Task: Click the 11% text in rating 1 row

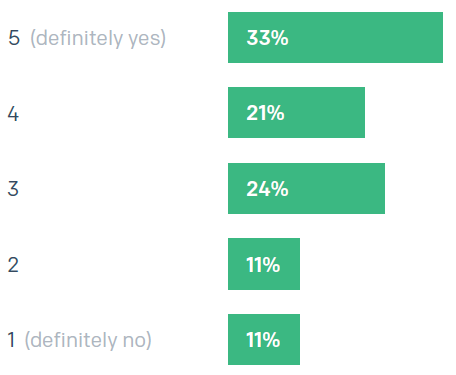Action: [263, 340]
